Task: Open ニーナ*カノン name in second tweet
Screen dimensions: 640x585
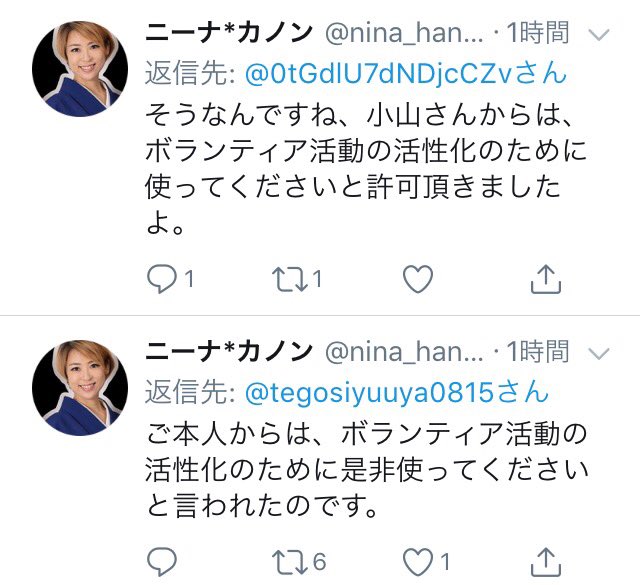Action: point(229,351)
